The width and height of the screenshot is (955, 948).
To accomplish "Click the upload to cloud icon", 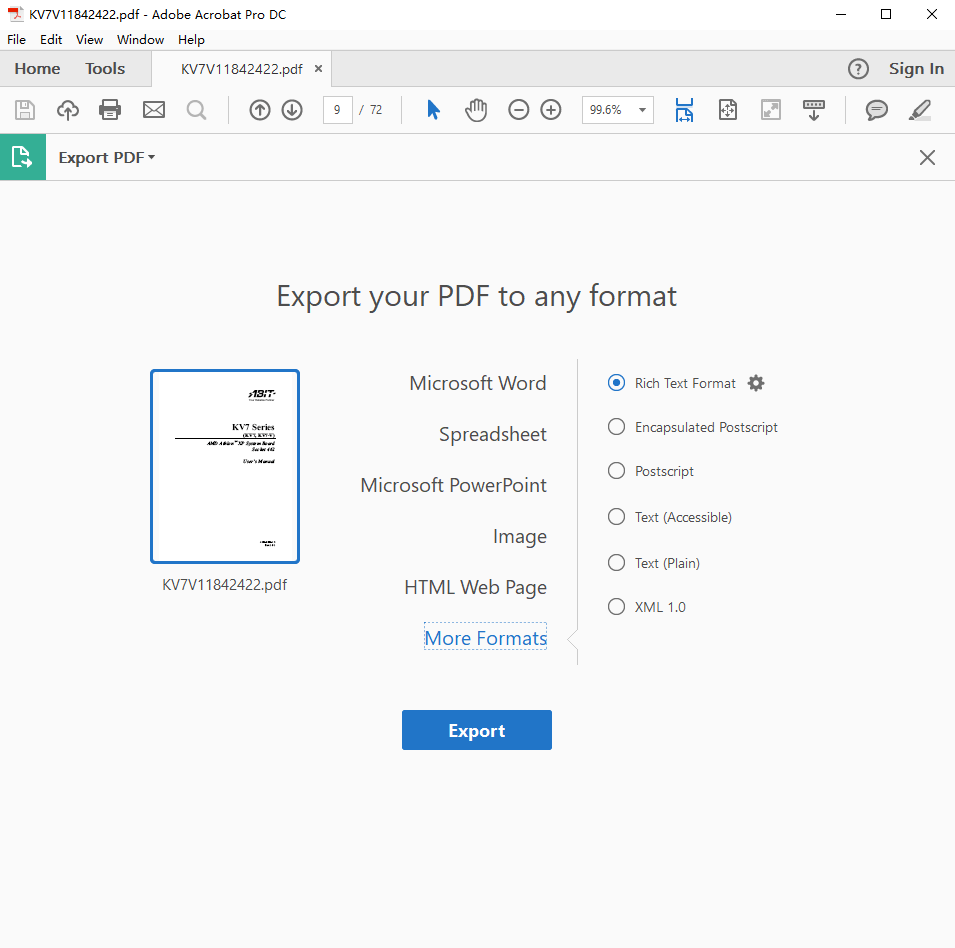I will [67, 110].
